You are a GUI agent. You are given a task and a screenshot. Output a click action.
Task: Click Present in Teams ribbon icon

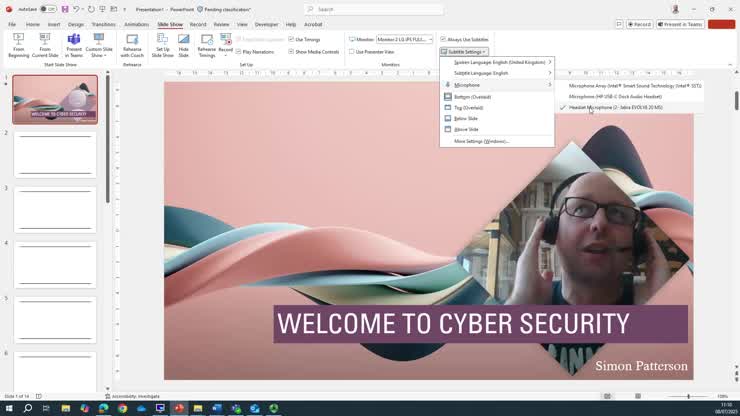(74, 45)
